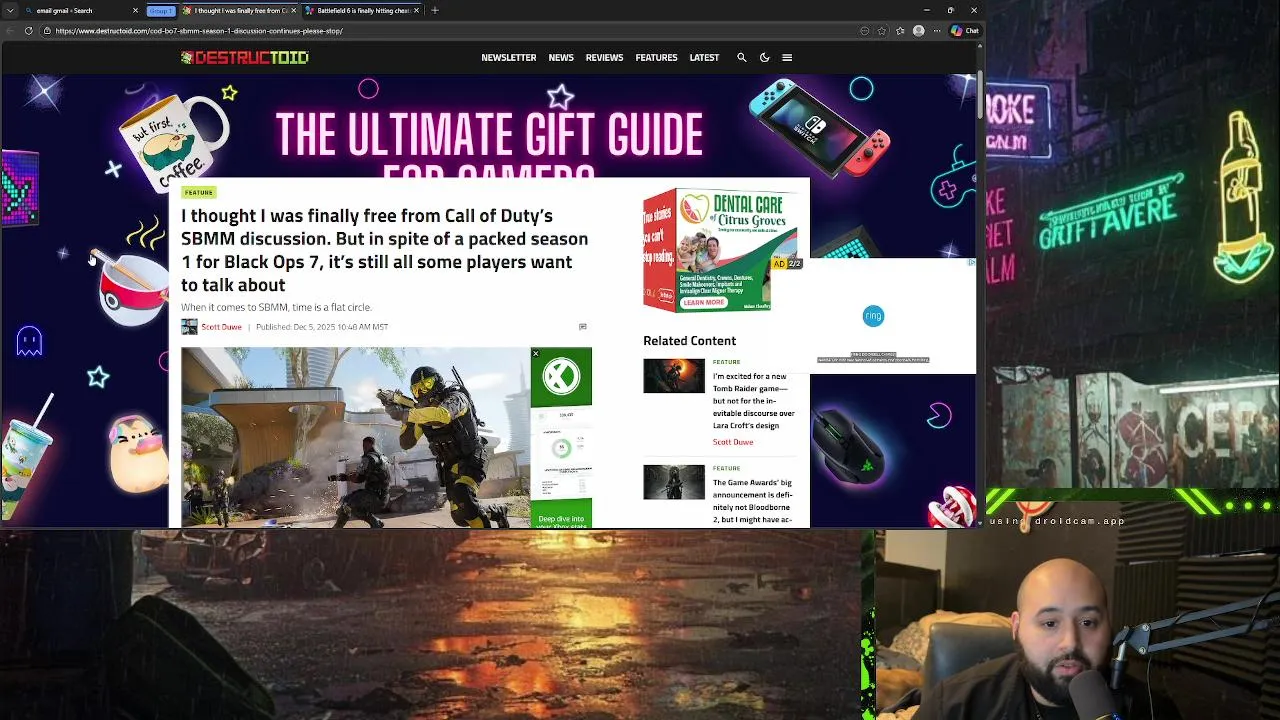This screenshot has width=1280, height=720.
Task: Click the SBMM article headline
Action: pos(385,250)
